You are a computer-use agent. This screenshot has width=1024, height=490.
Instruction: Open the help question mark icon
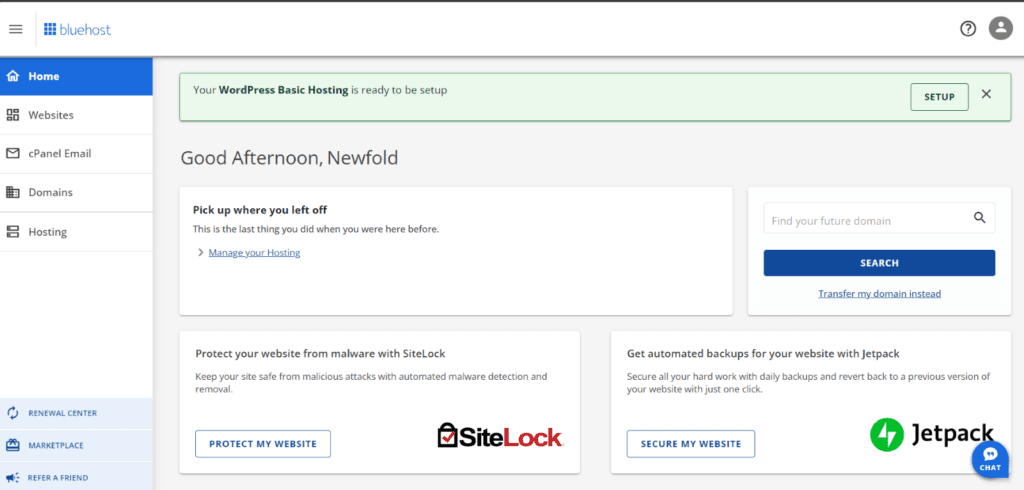pos(968,29)
